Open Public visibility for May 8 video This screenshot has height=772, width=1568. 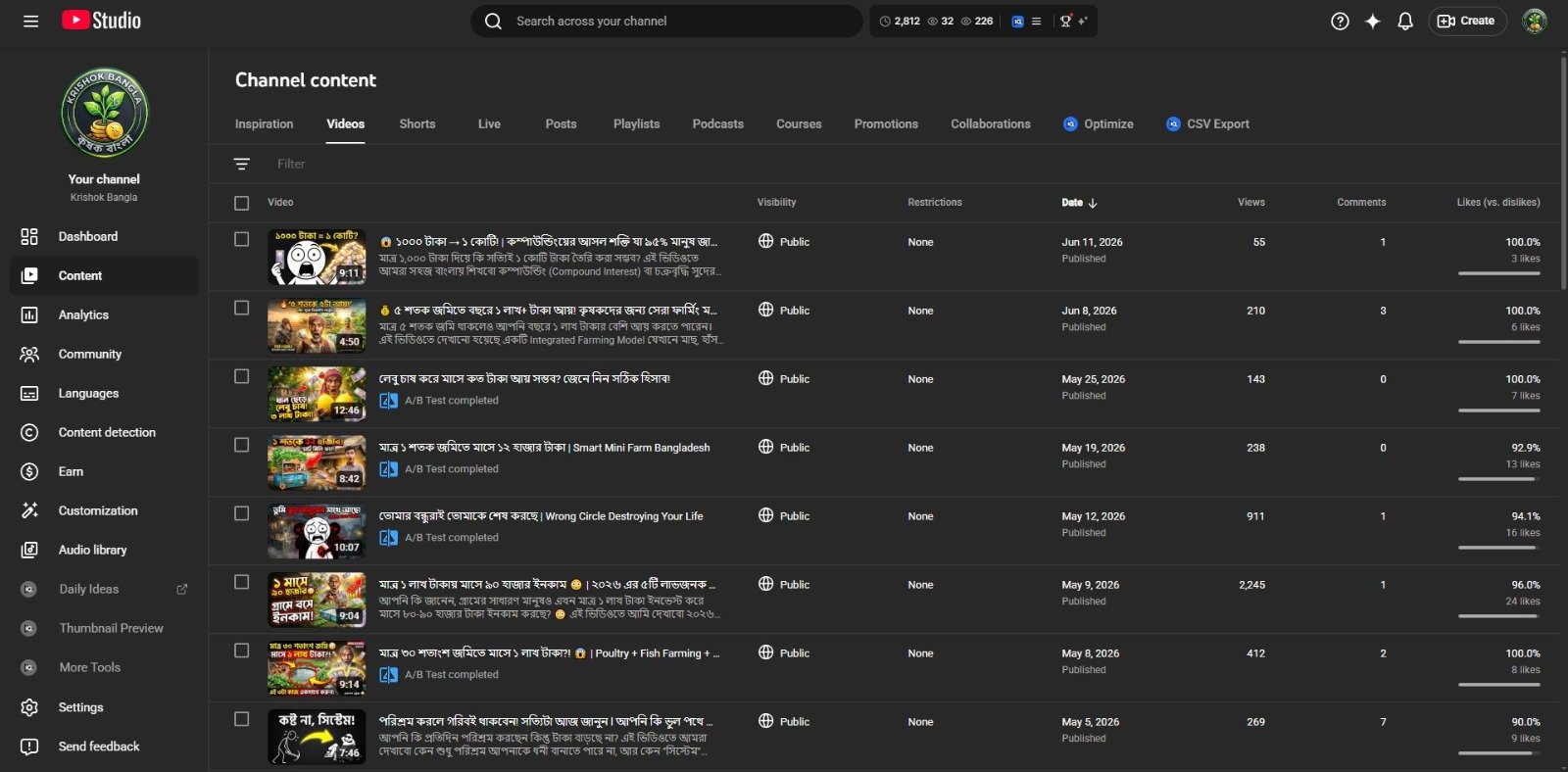784,652
